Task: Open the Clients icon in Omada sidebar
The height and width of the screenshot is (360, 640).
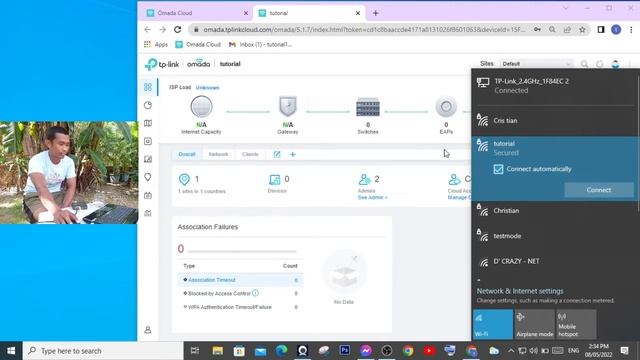Action: pyautogui.click(x=148, y=159)
